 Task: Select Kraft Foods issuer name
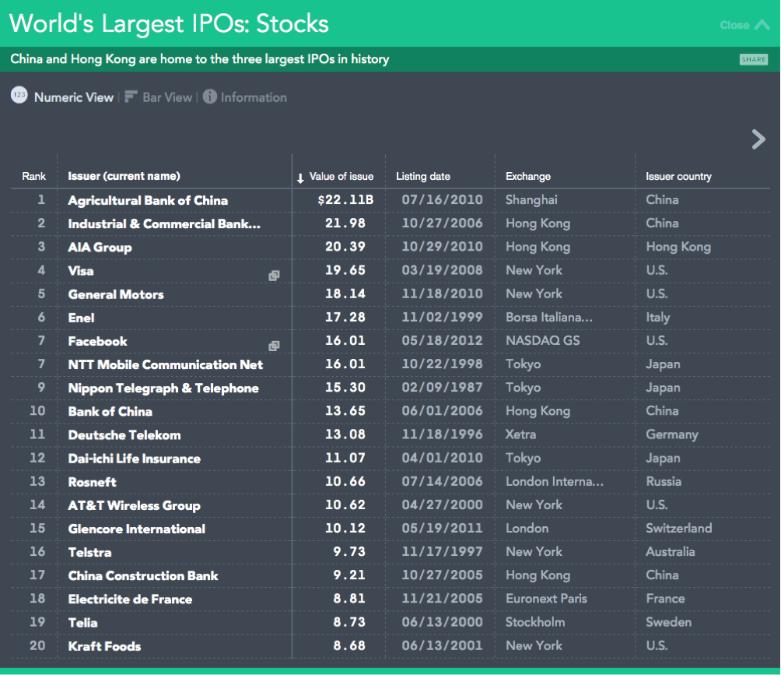(x=104, y=646)
